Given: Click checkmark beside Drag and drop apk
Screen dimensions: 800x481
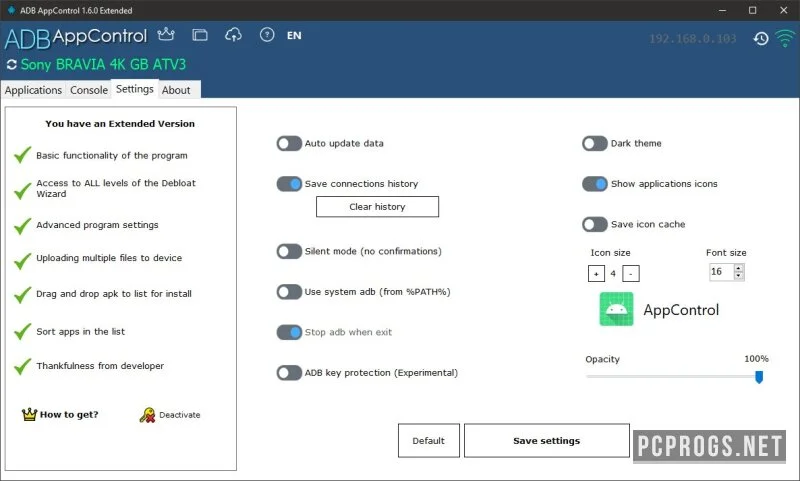Looking at the screenshot, I should coord(22,295).
